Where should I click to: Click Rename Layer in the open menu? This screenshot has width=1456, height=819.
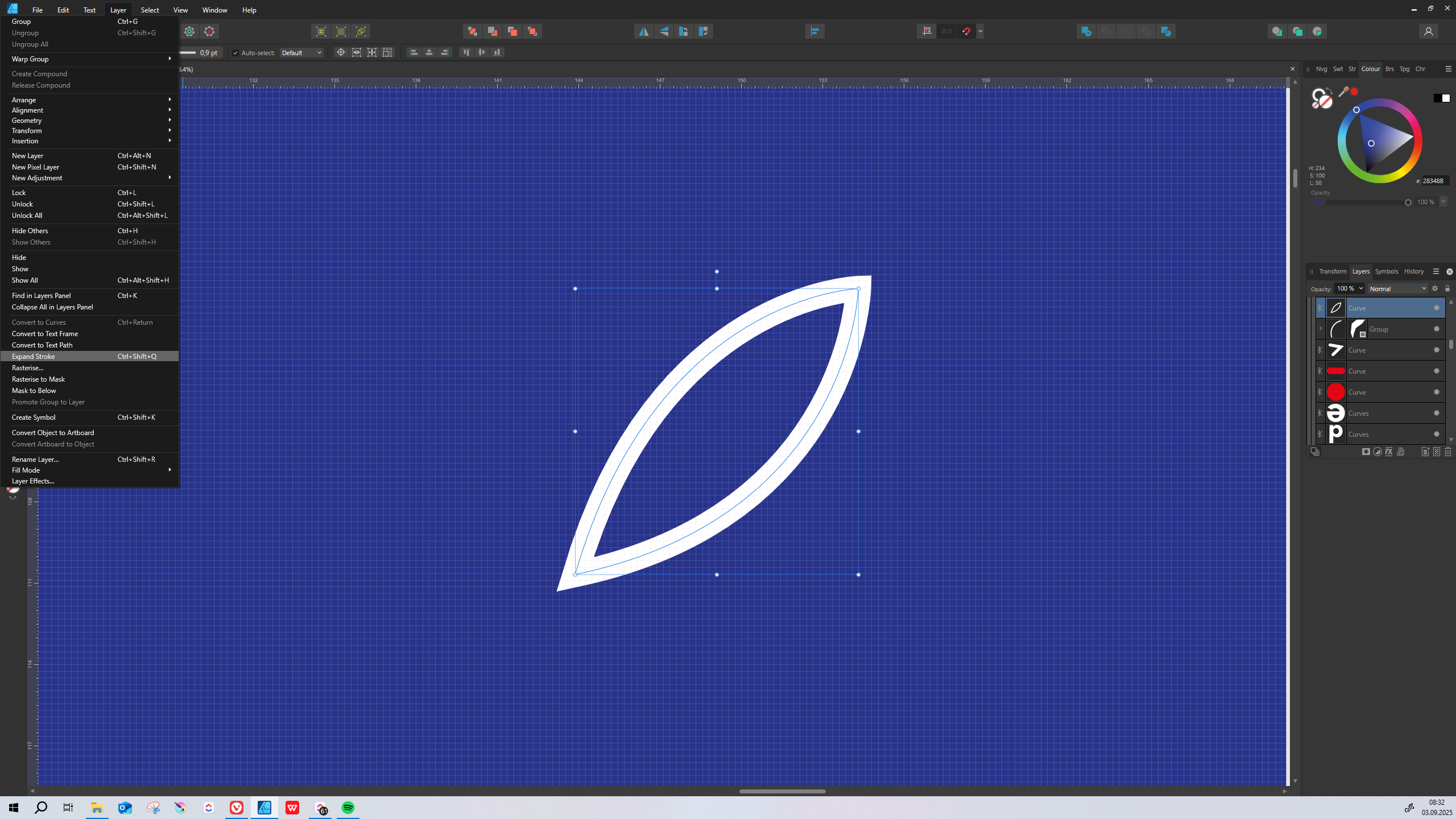35,459
